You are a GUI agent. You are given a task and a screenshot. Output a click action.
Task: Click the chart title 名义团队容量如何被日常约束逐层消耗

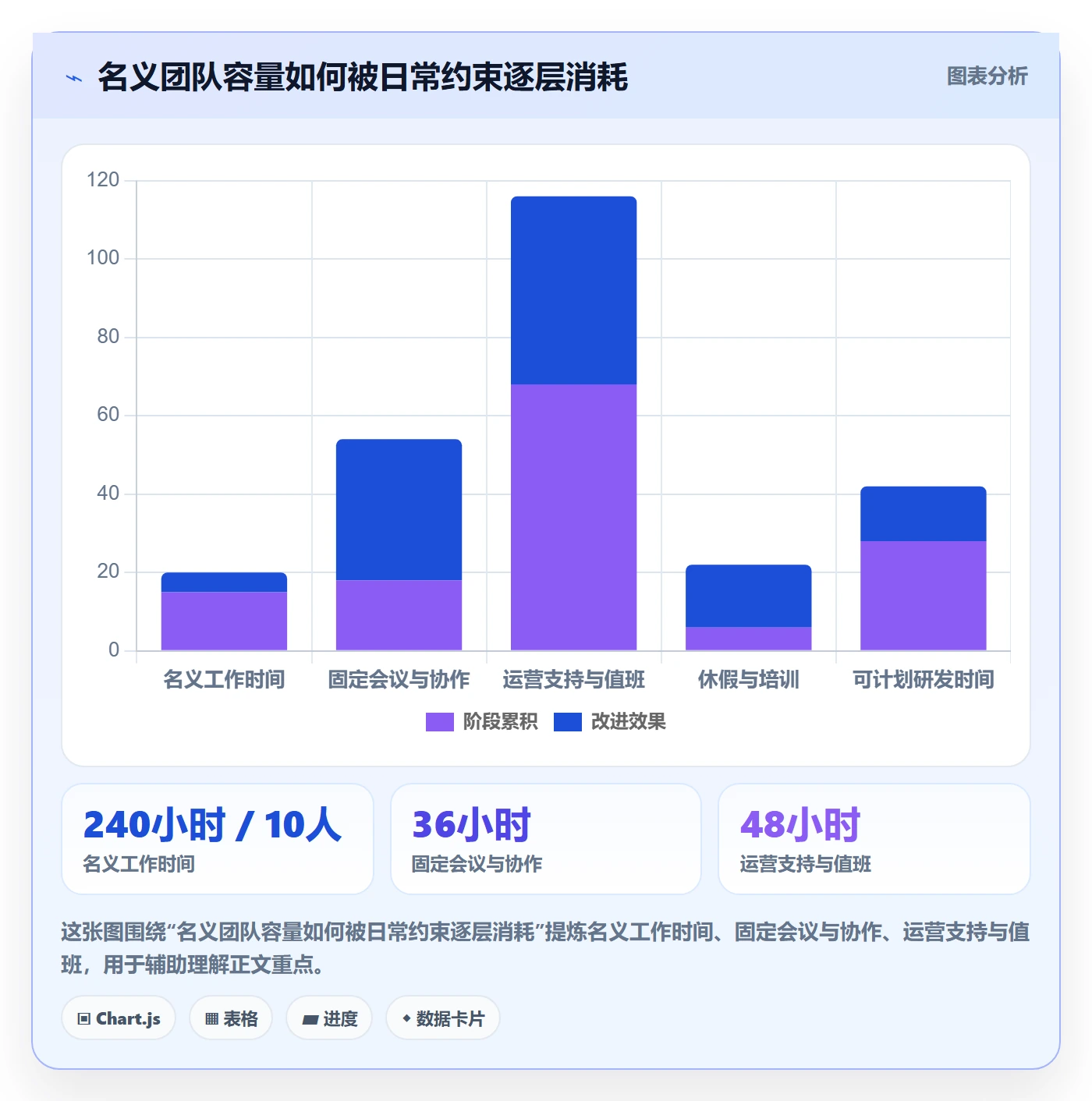click(x=363, y=77)
